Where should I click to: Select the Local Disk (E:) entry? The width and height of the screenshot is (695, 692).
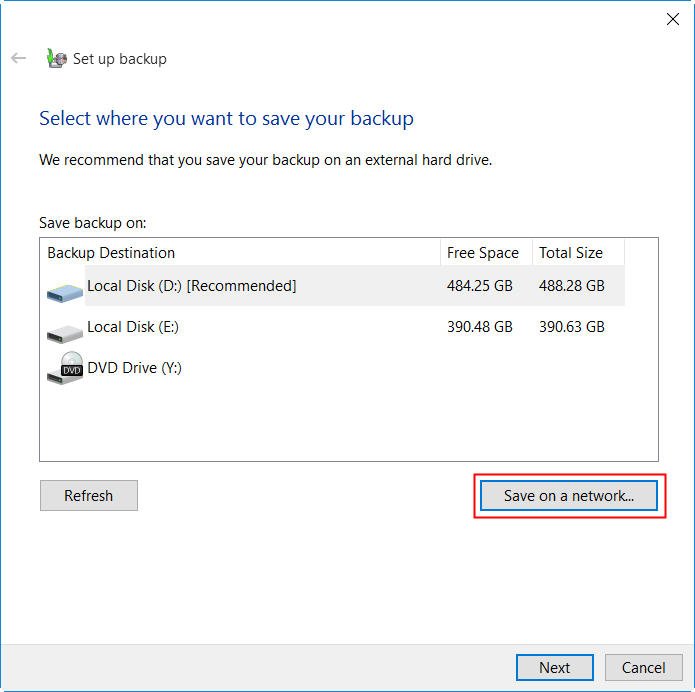click(133, 327)
